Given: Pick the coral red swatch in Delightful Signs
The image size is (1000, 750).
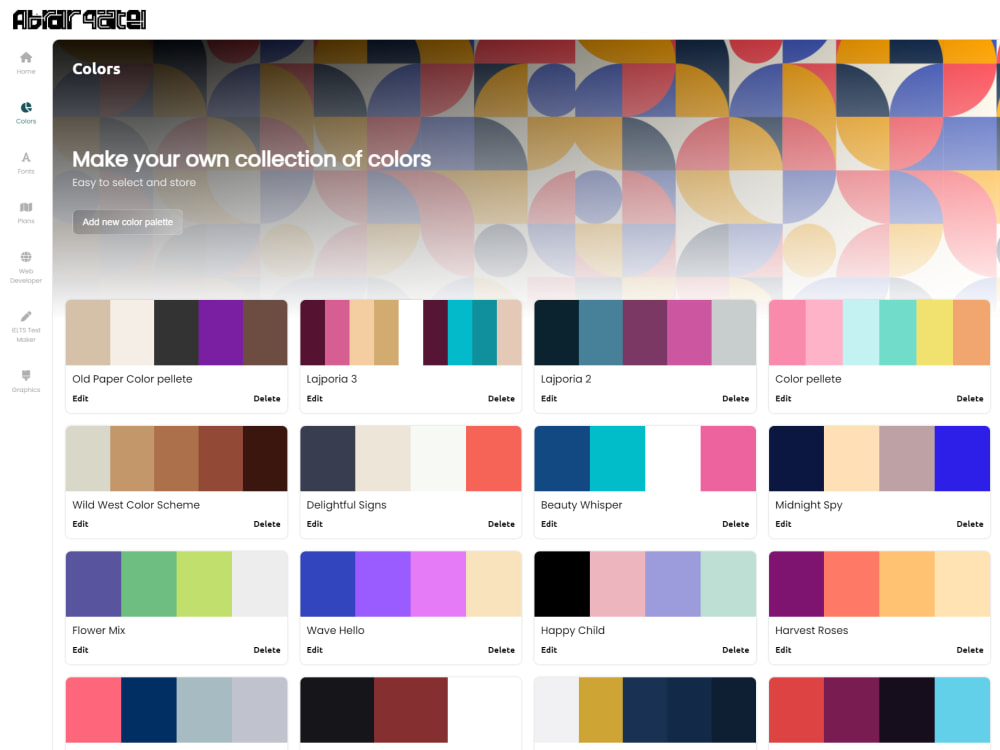Looking at the screenshot, I should coord(494,459).
